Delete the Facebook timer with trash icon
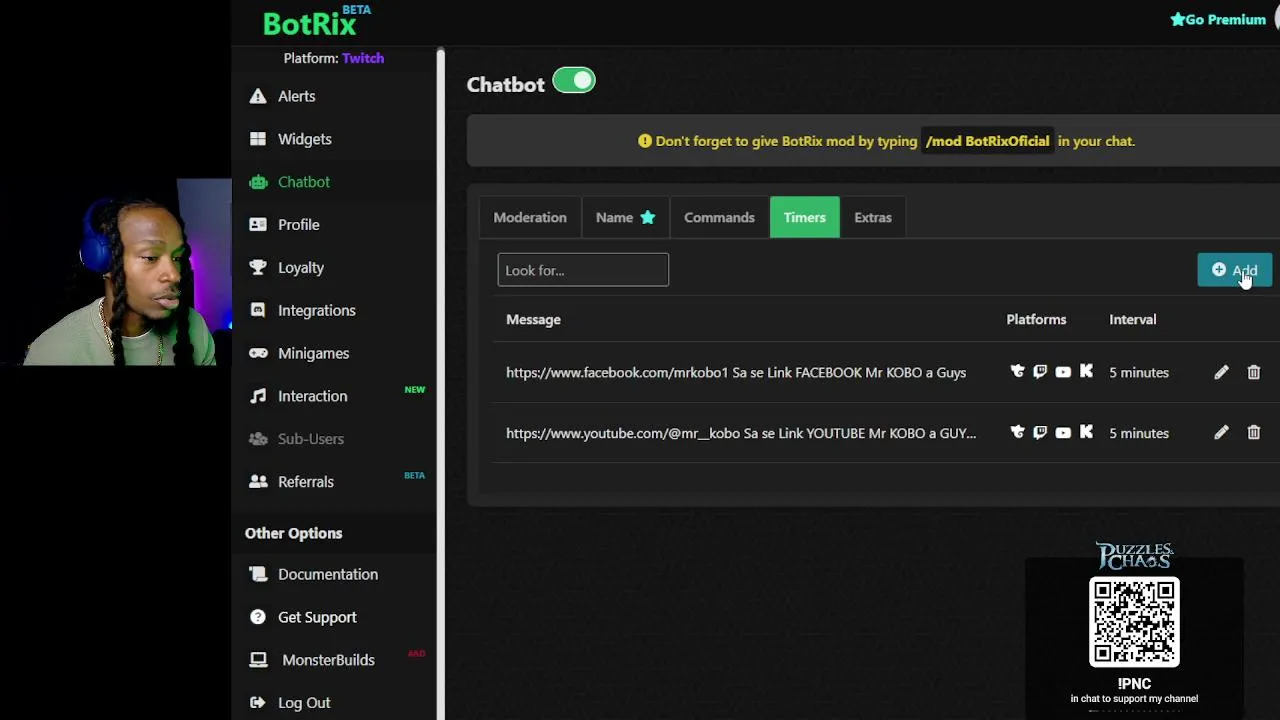 [x=1253, y=372]
